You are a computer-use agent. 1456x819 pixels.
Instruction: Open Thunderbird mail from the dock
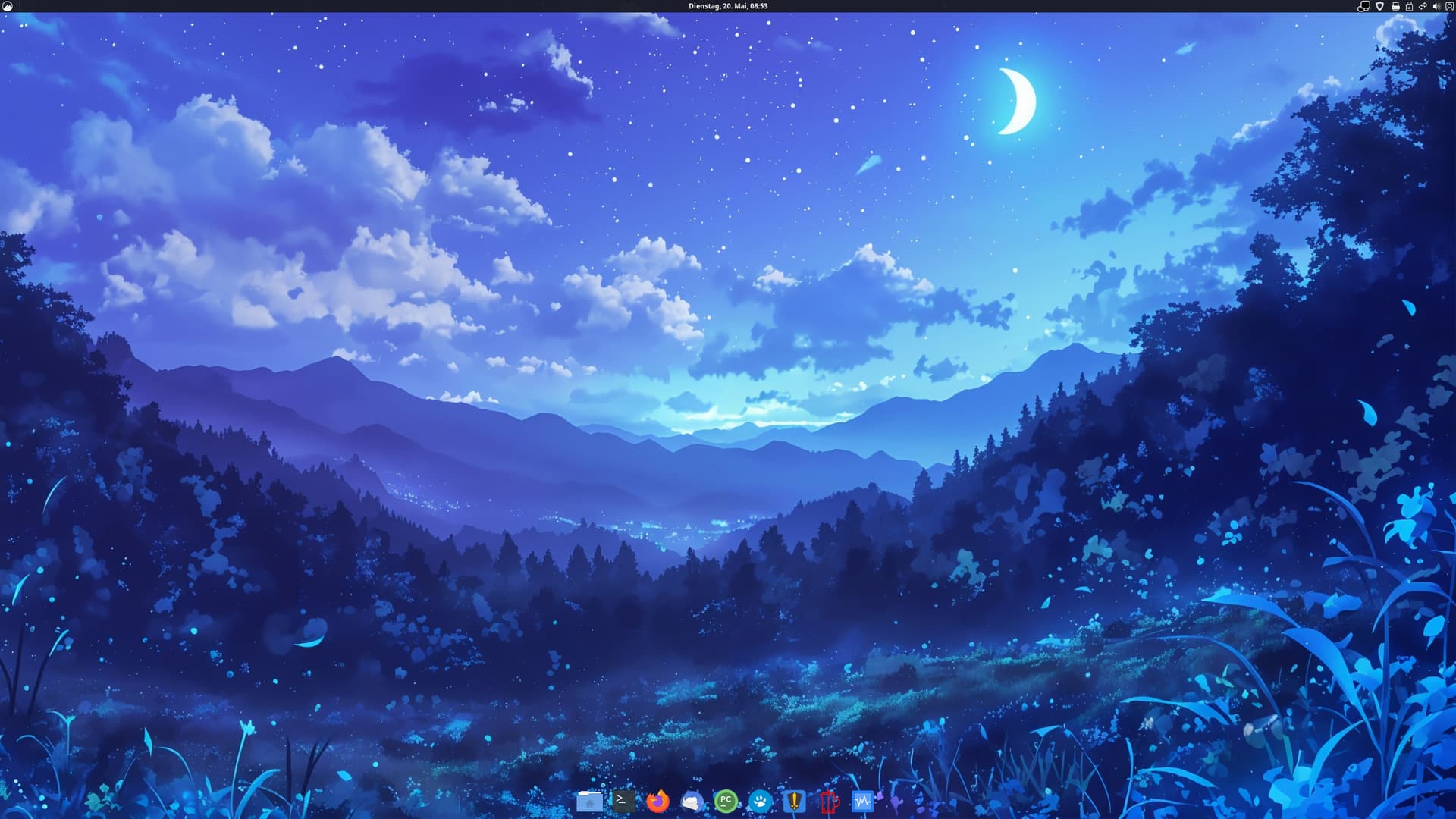[692, 801]
